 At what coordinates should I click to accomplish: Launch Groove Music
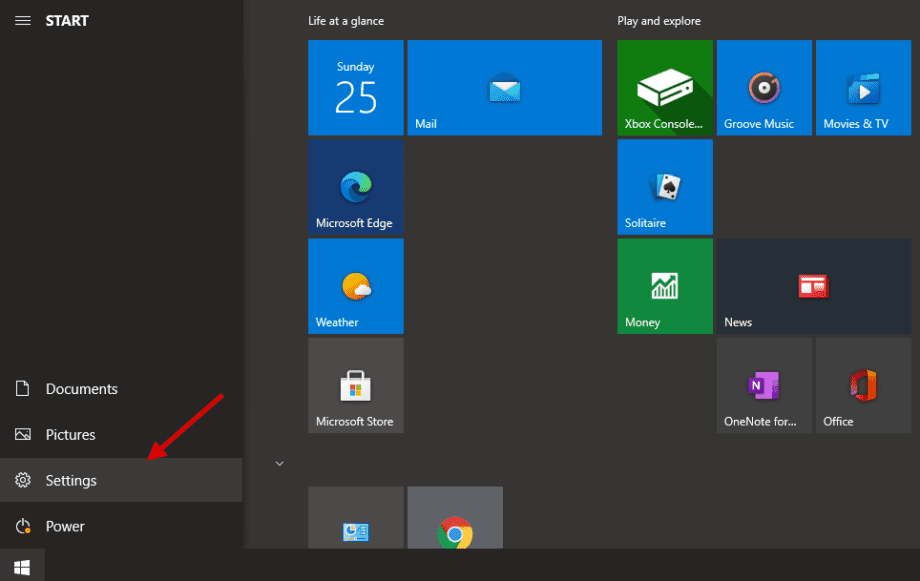pos(763,87)
